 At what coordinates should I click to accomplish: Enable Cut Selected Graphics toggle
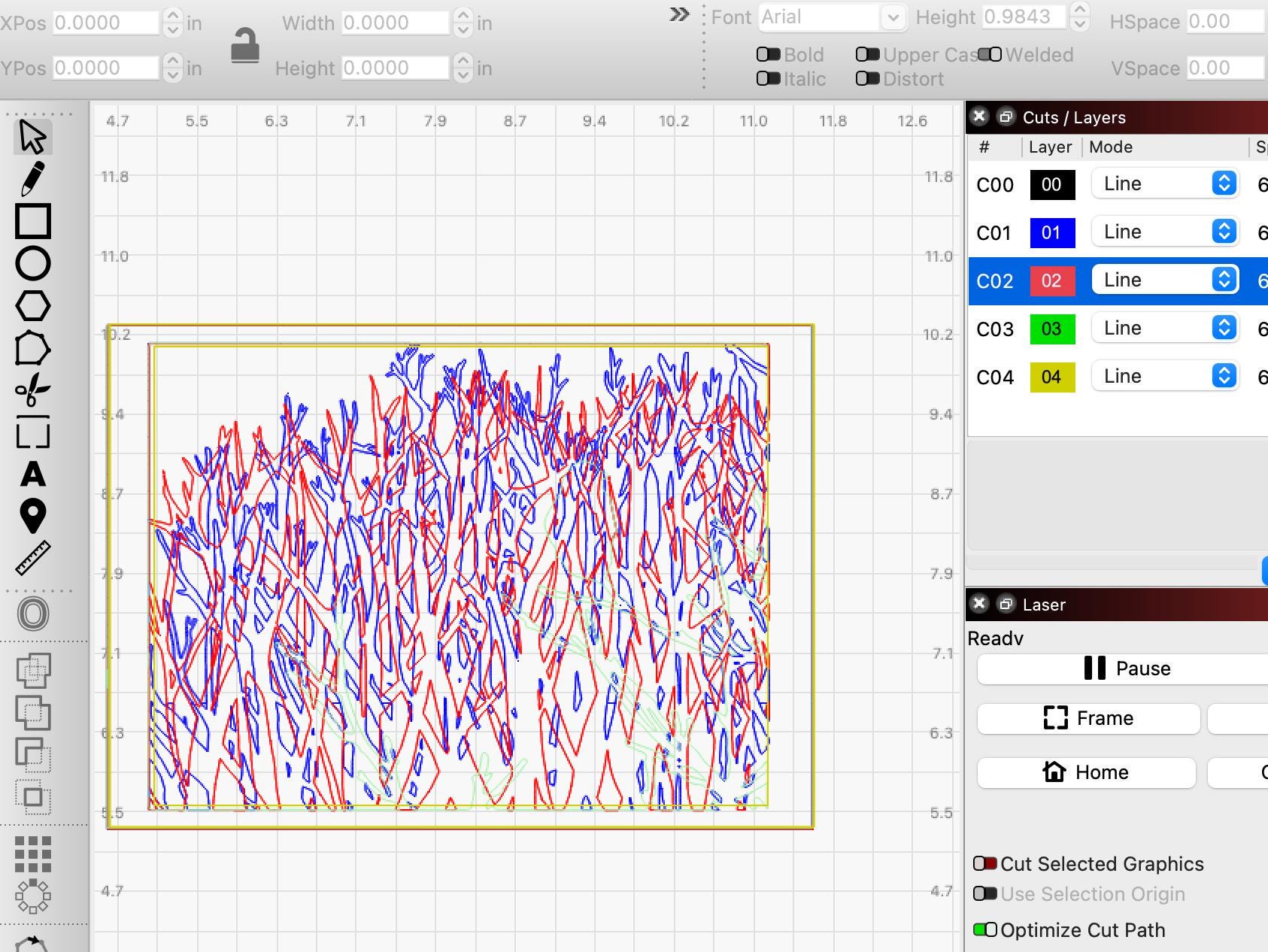coord(985,864)
